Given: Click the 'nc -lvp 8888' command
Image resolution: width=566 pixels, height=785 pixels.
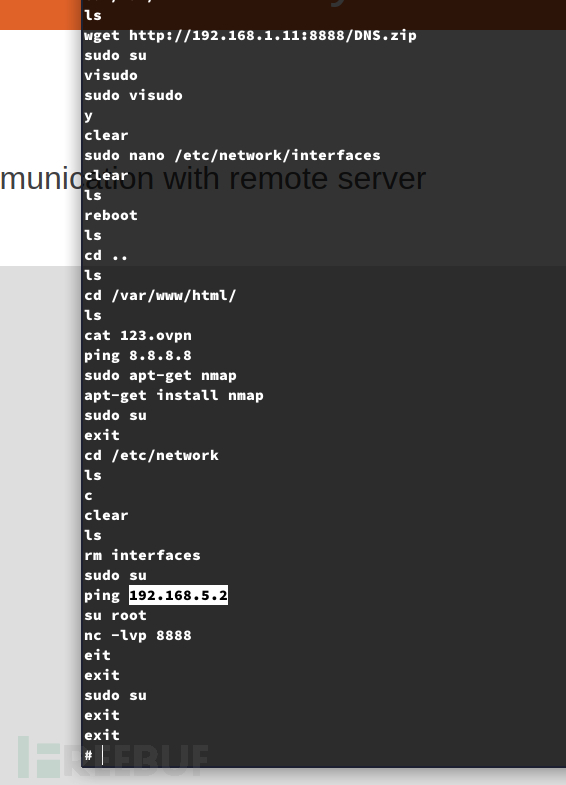Looking at the screenshot, I should pos(138,636).
